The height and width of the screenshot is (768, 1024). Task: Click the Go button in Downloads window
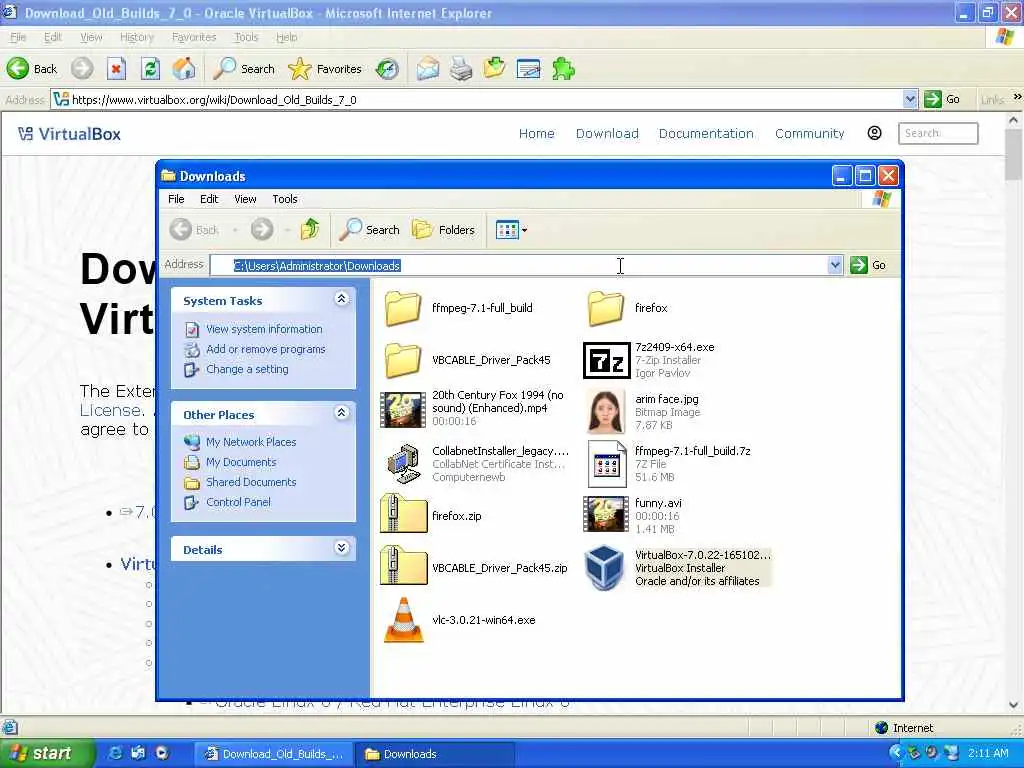click(868, 265)
